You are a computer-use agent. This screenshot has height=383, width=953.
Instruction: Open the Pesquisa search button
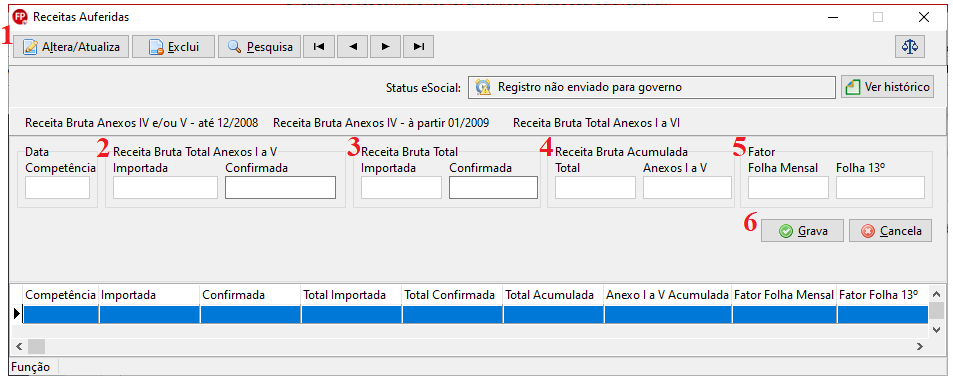pos(260,47)
